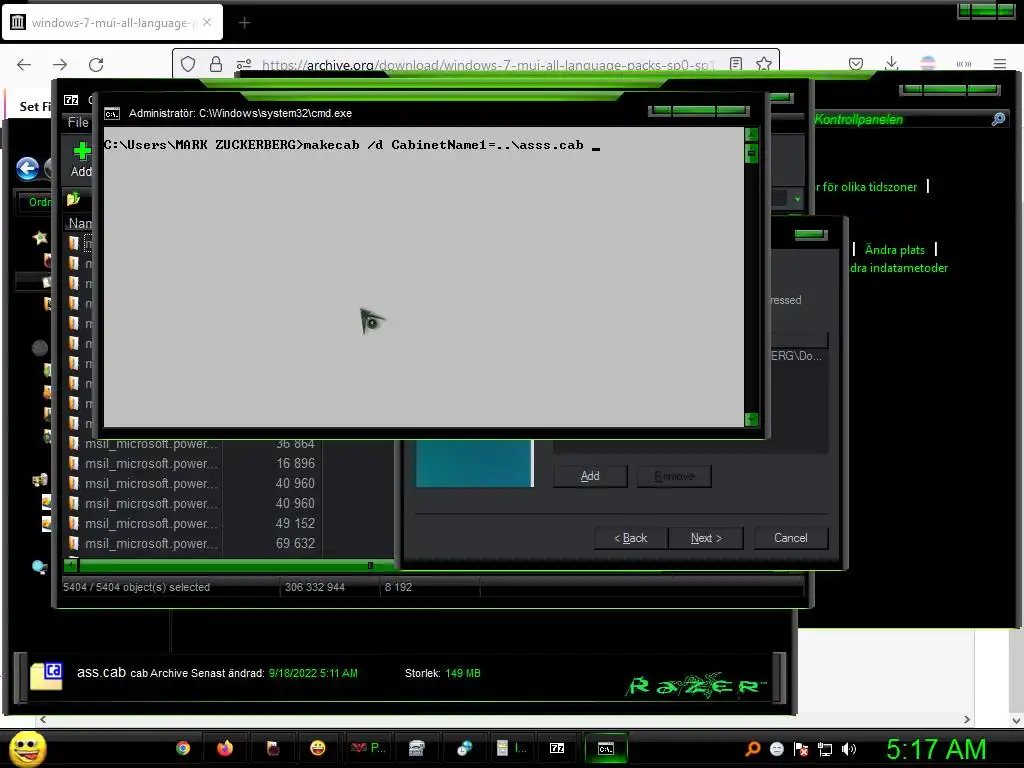Click the '5404 / 5404 object(s) selected' status
The width and height of the screenshot is (1024, 768).
click(136, 587)
